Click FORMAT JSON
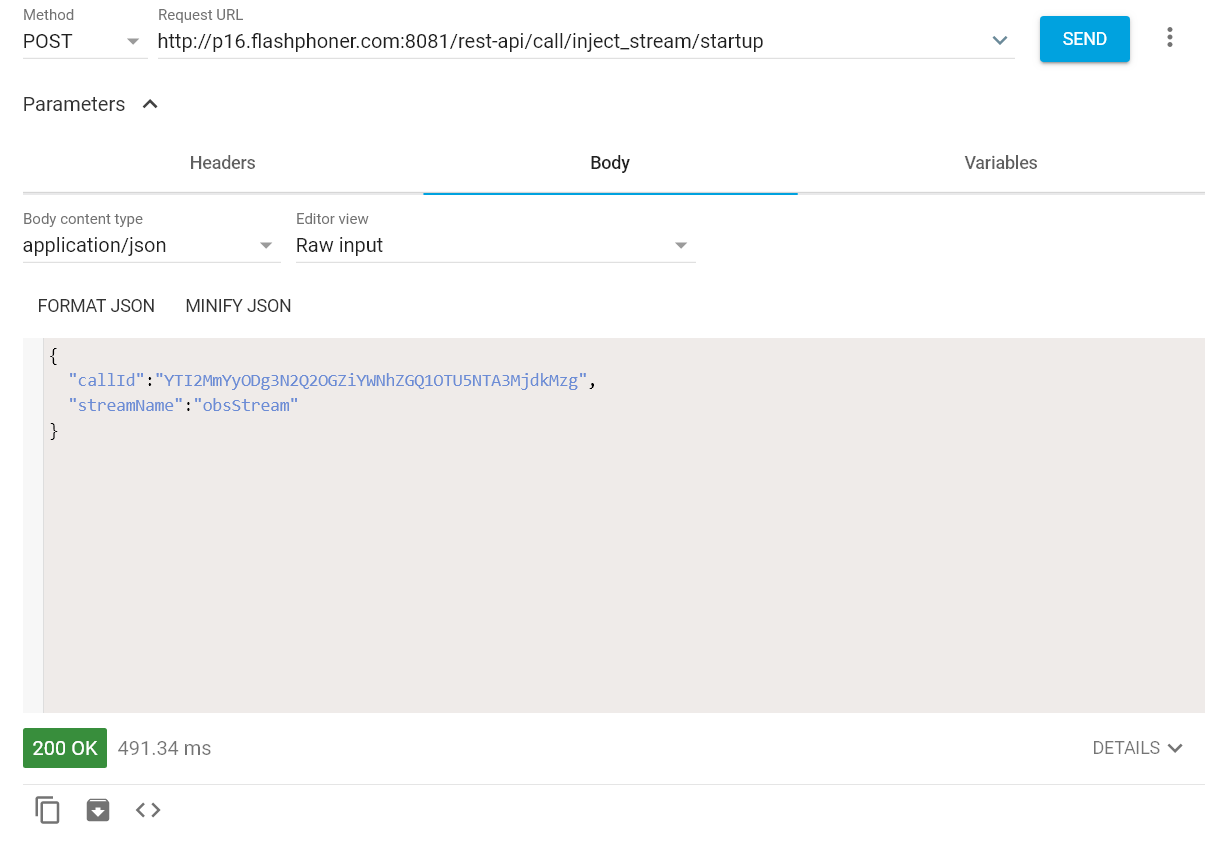Viewport: 1226px width, 842px height. click(x=96, y=306)
